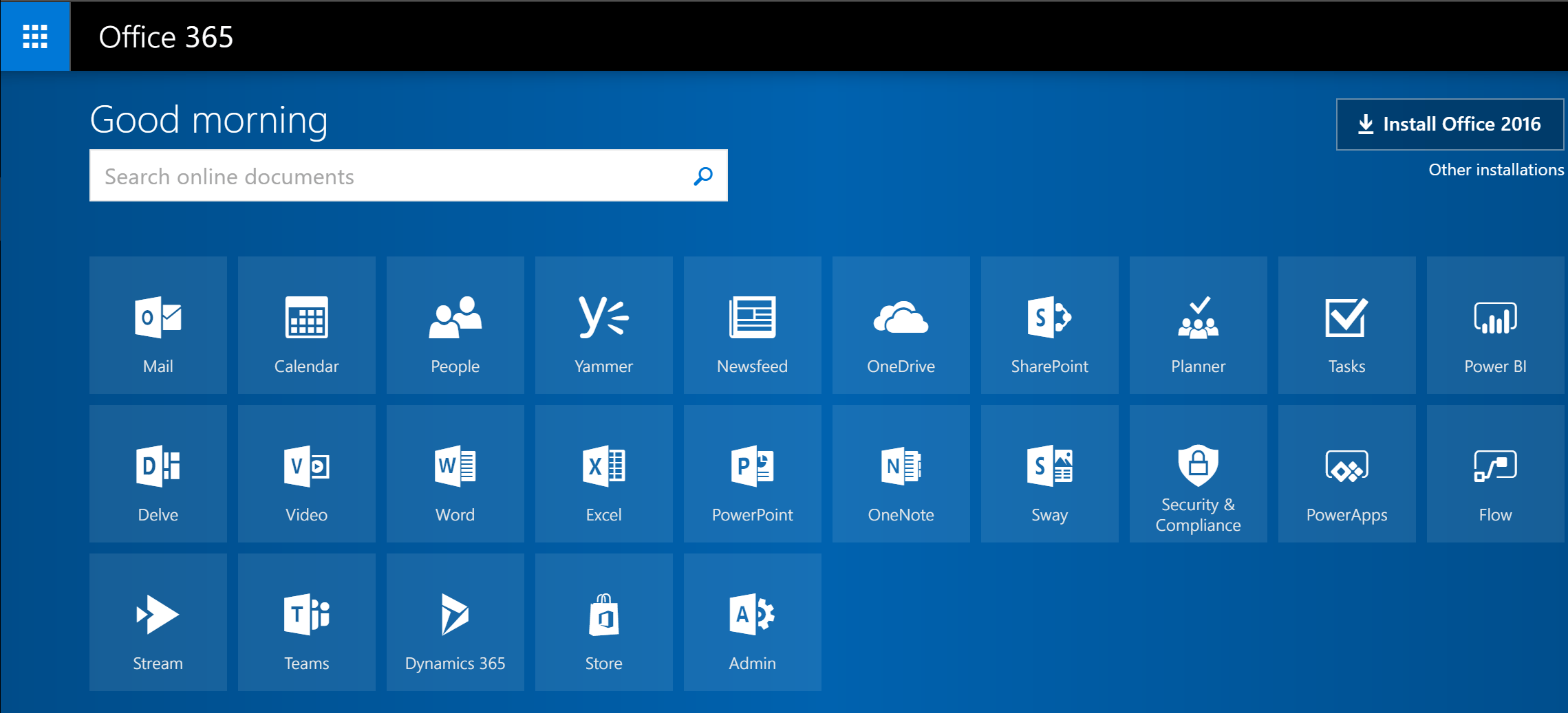Open the Mail app
Image resolution: width=1568 pixels, height=713 pixels.
click(158, 326)
